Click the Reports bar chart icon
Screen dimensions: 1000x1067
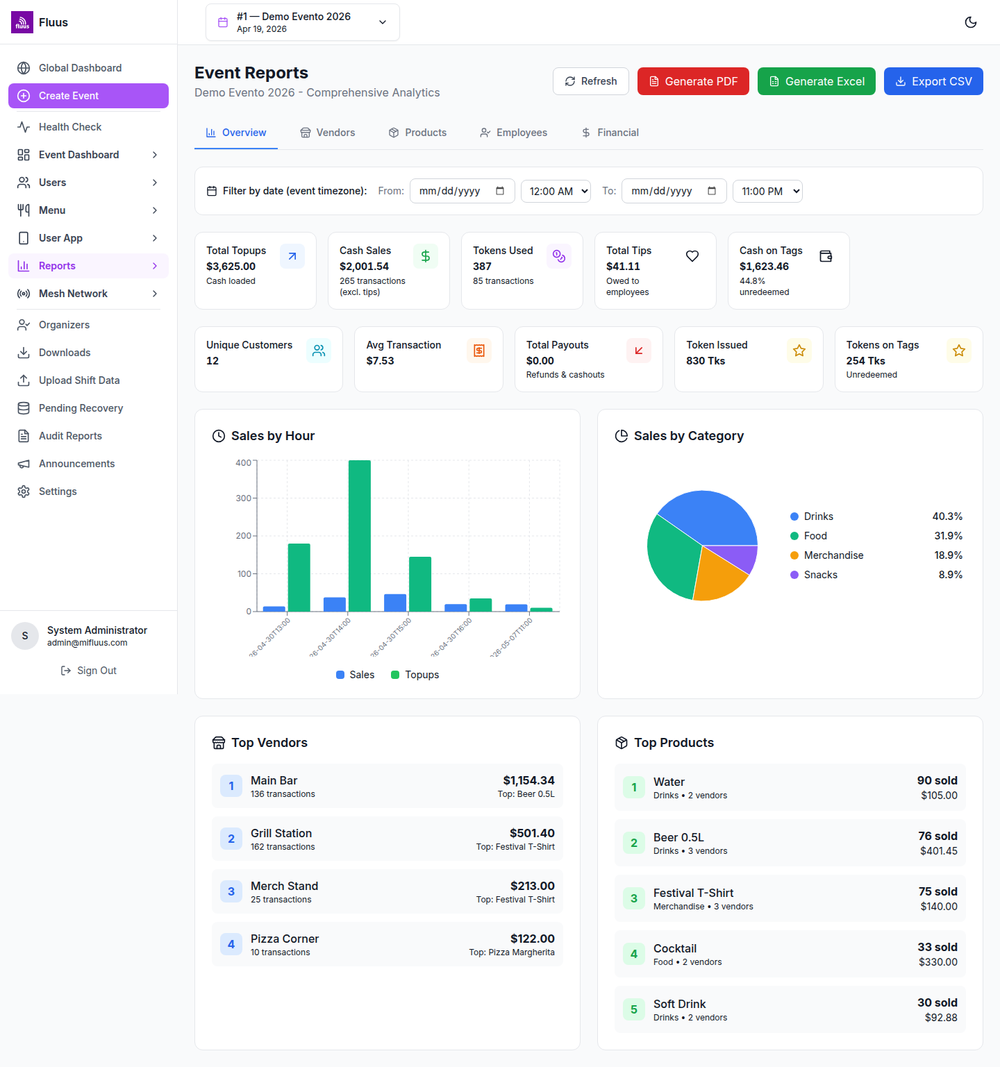pyautogui.click(x=23, y=266)
